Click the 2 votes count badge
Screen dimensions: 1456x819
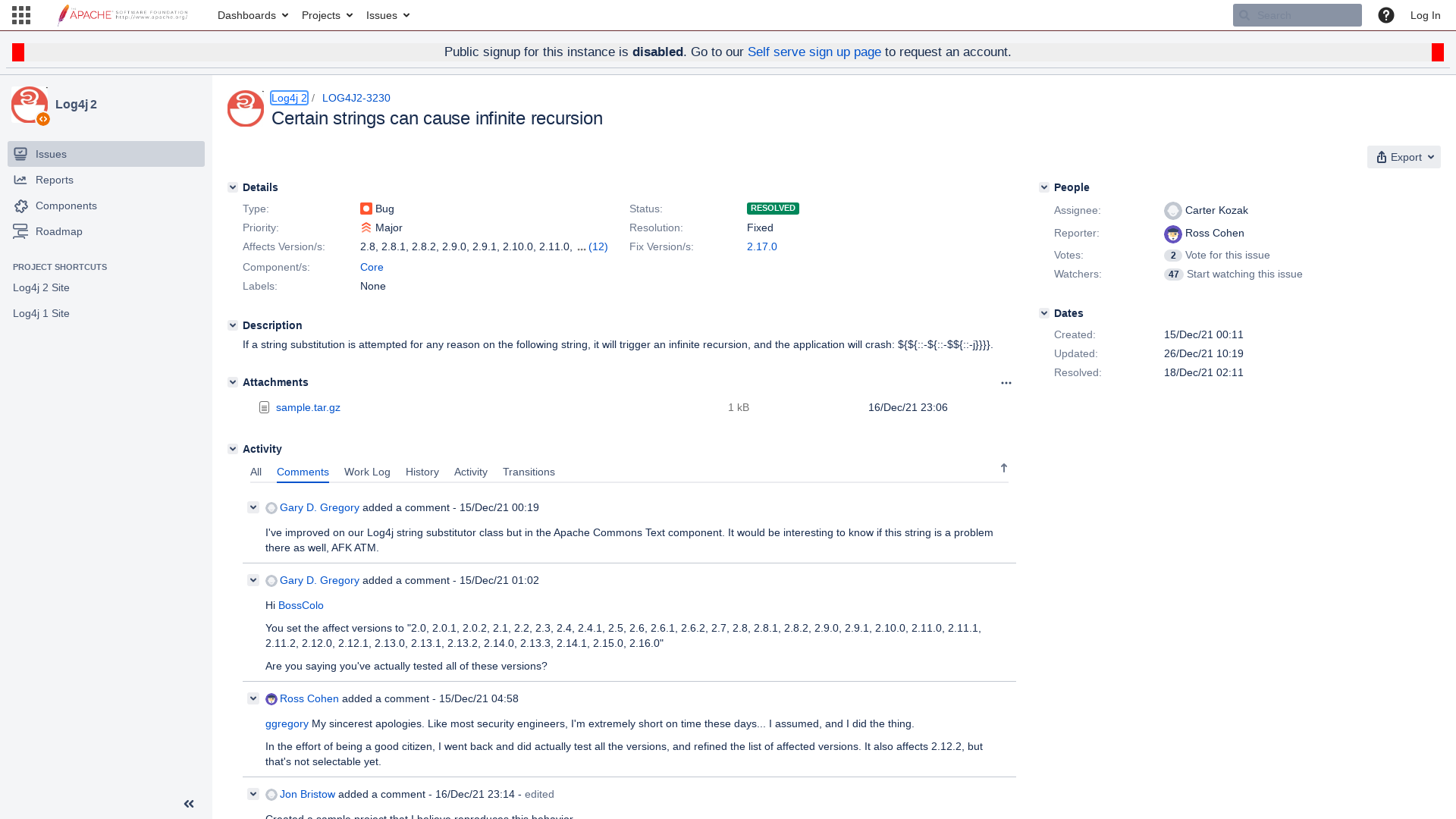pos(1172,256)
